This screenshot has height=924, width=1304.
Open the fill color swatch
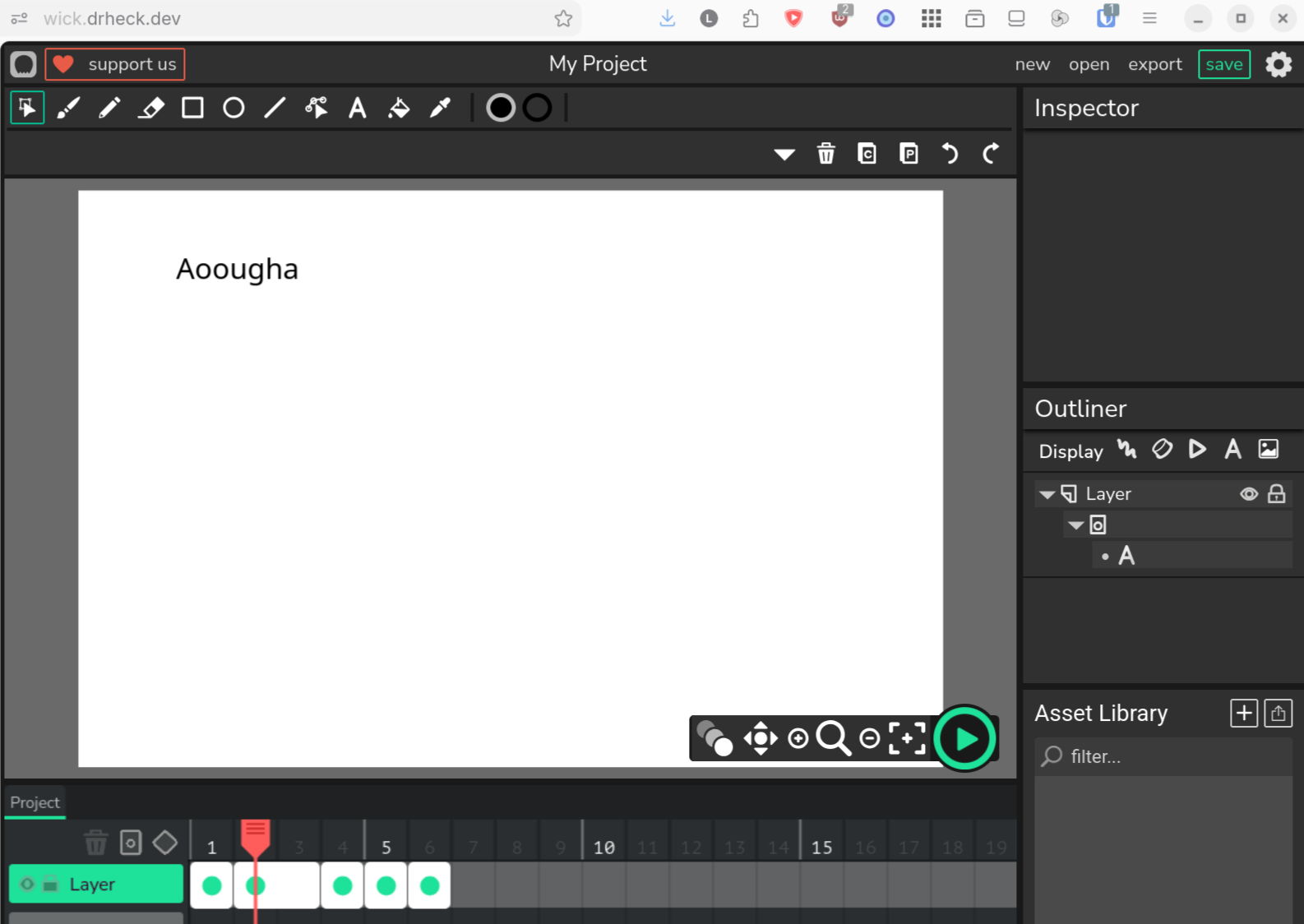click(x=501, y=108)
